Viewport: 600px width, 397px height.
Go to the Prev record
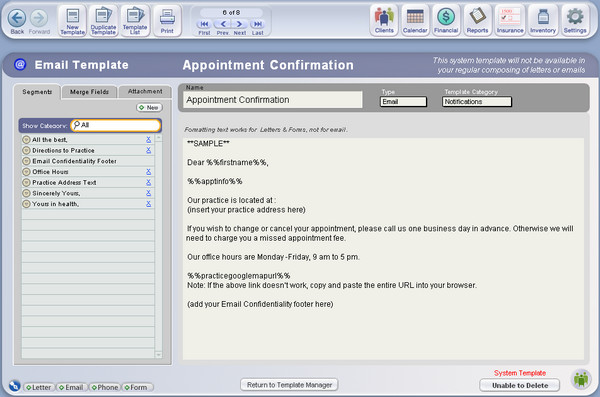pyautogui.click(x=223, y=24)
